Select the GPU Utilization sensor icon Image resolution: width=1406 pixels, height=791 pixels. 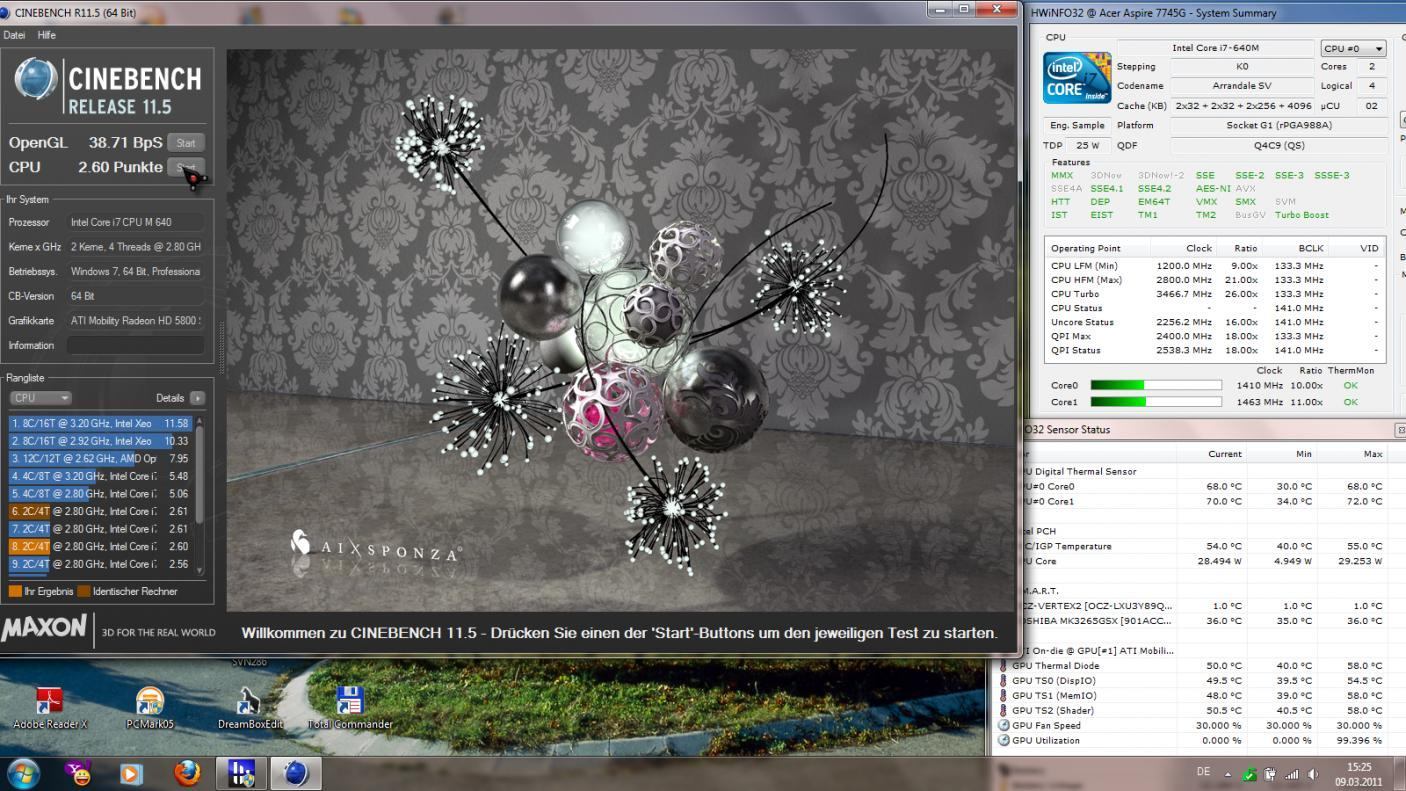pyautogui.click(x=1004, y=740)
